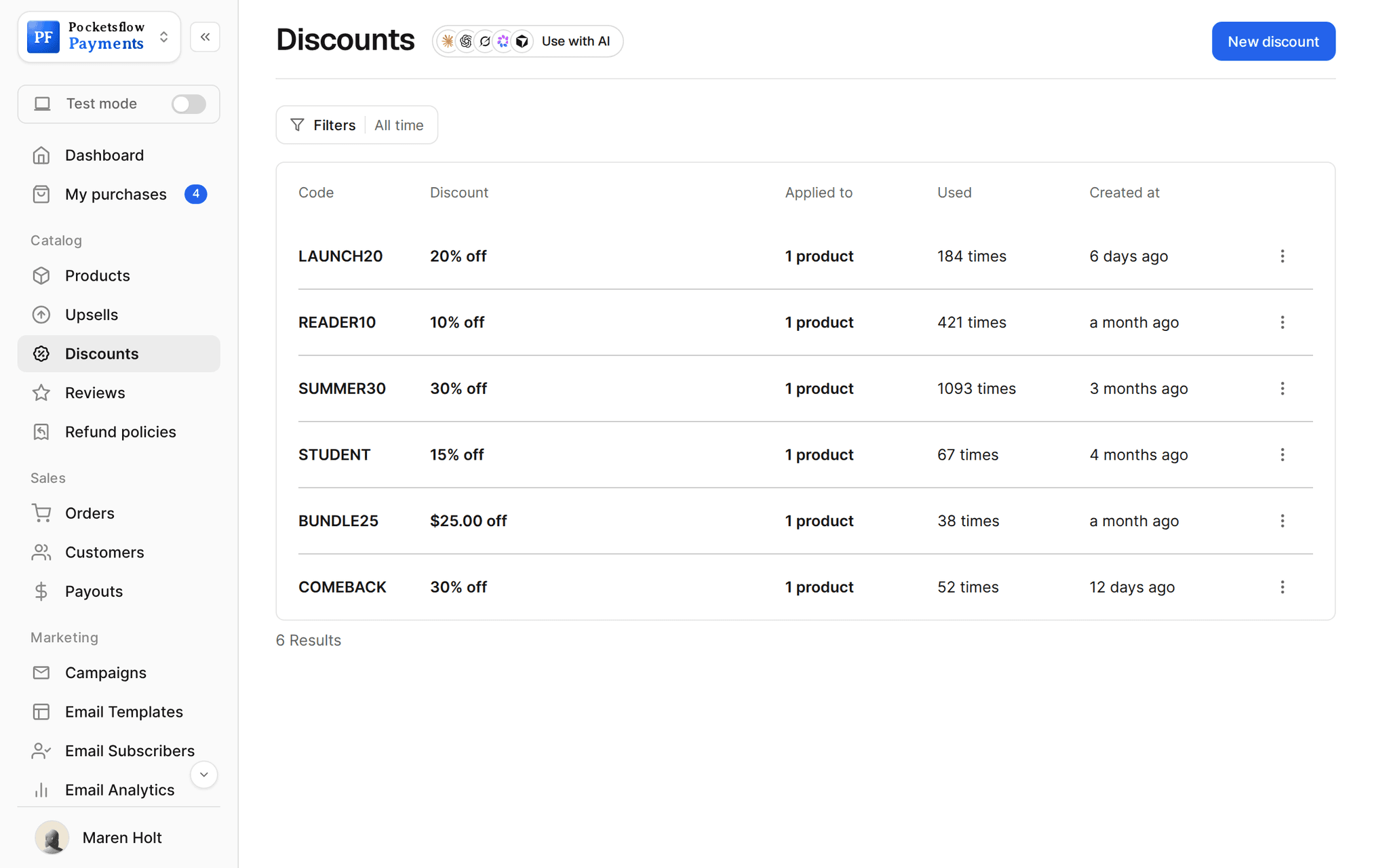Viewport: 1389px width, 868px height.
Task: Click '12 days ago' created date
Action: 1132,587
